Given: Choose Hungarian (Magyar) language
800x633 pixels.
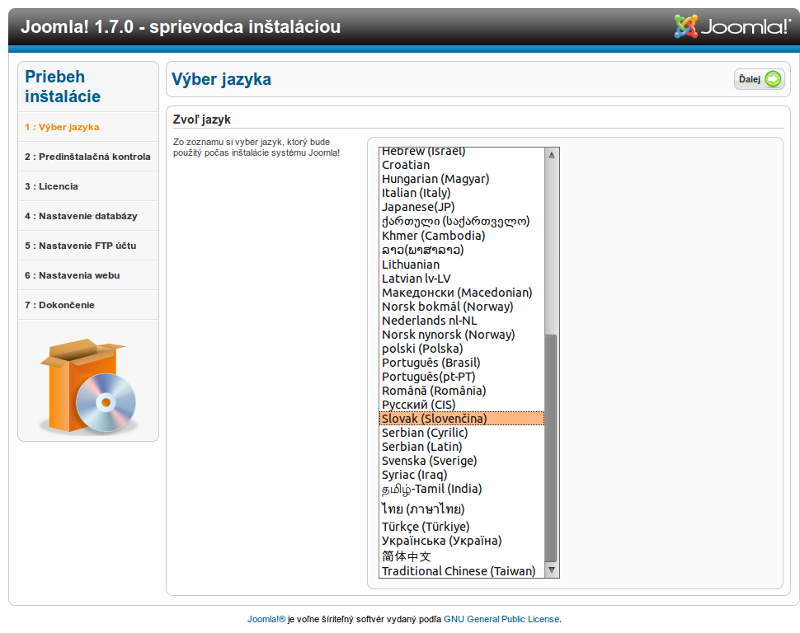Looking at the screenshot, I should click(x=462, y=179).
